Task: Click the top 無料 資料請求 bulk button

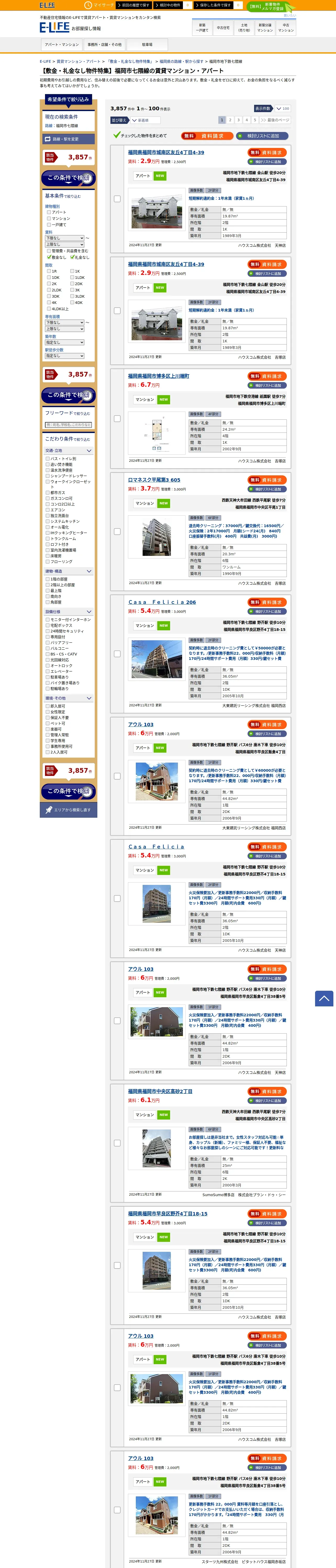Action: [207, 136]
